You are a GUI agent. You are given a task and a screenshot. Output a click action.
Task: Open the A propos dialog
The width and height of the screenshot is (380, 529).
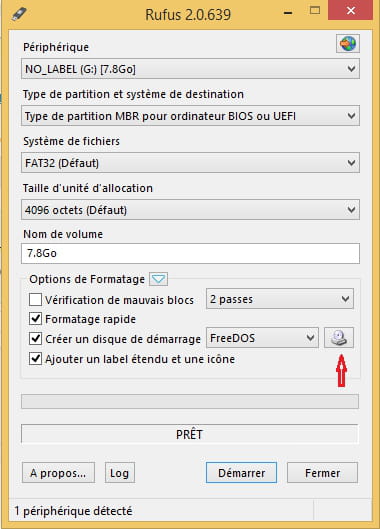point(58,473)
